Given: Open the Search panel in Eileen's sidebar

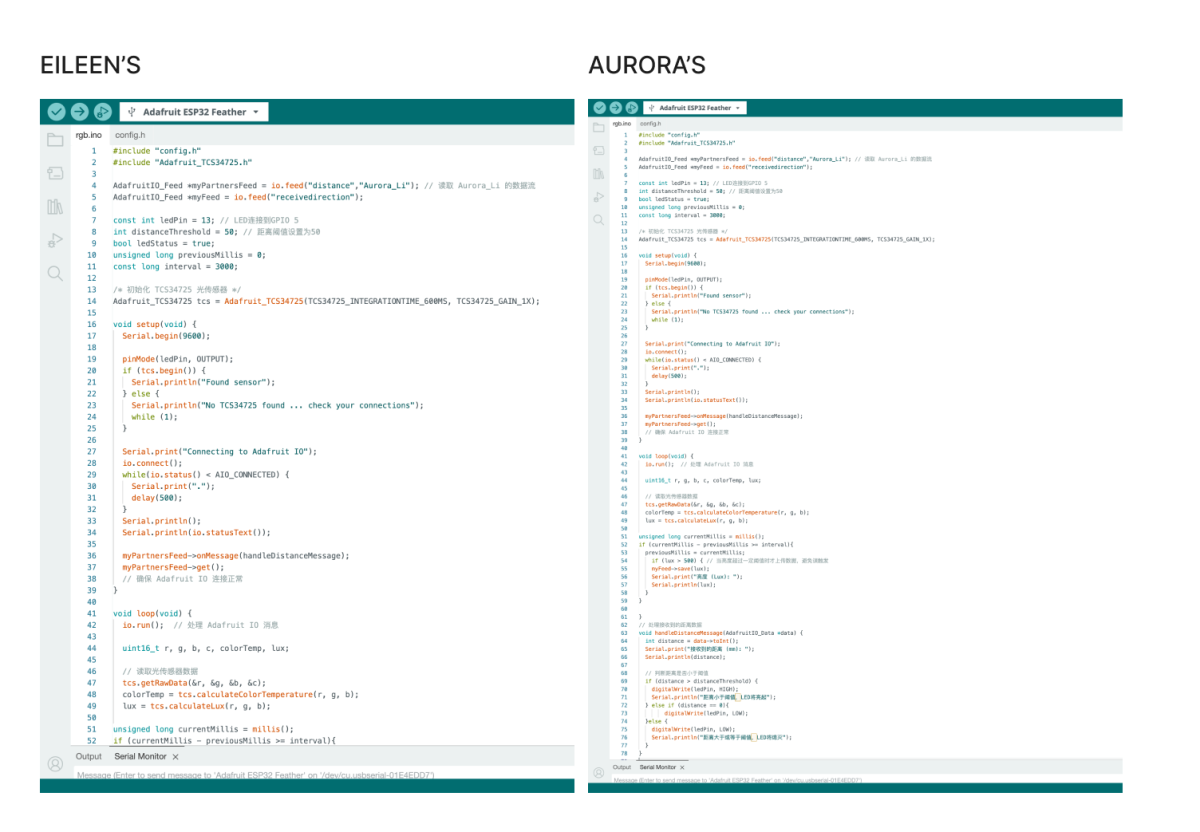Looking at the screenshot, I should pyautogui.click(x=55, y=273).
